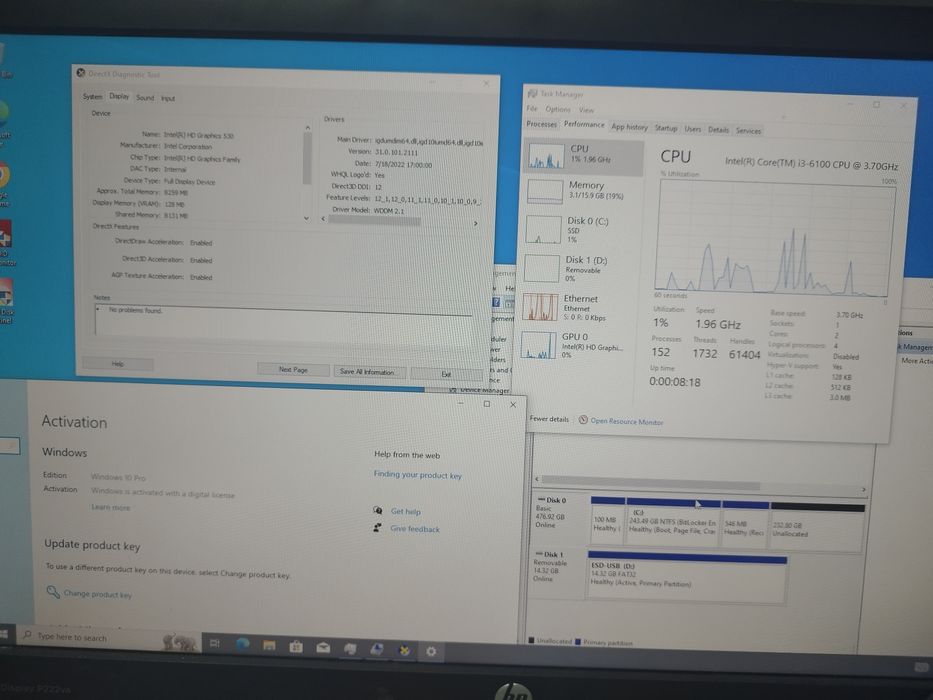Select the 100 MB Healthy partition on Disk 0

pos(607,521)
